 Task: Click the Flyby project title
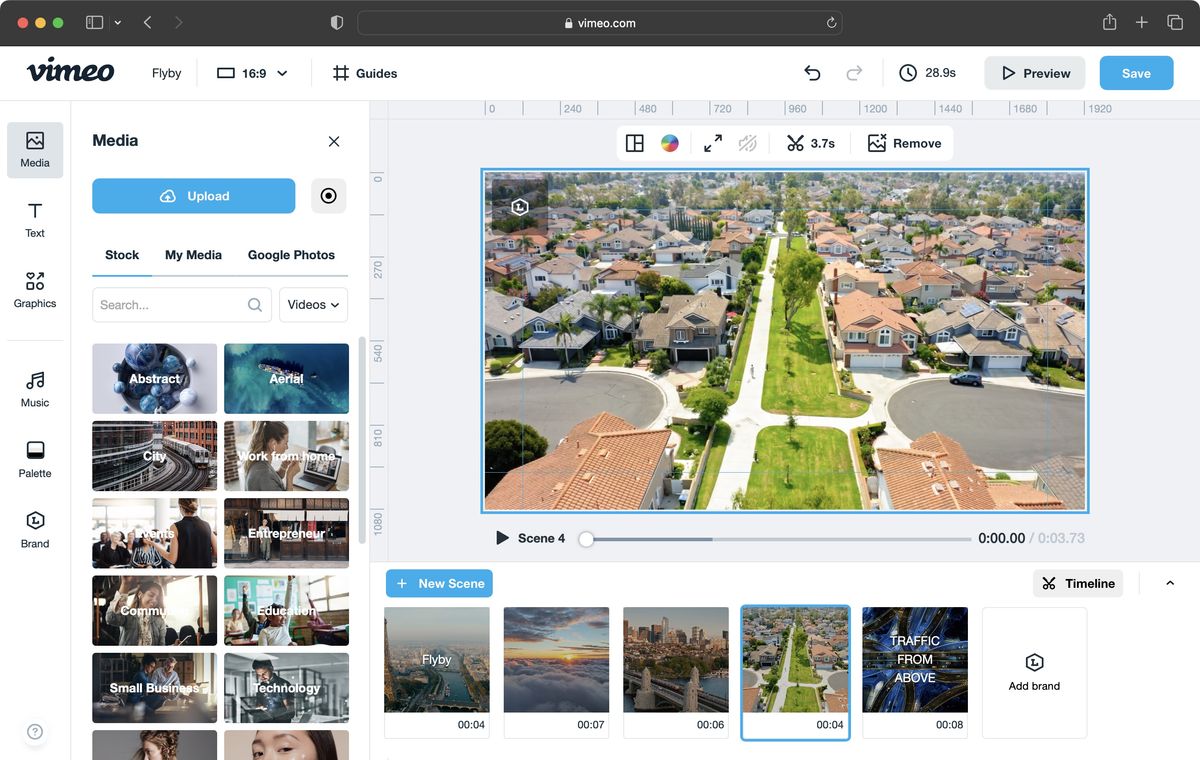click(x=167, y=73)
